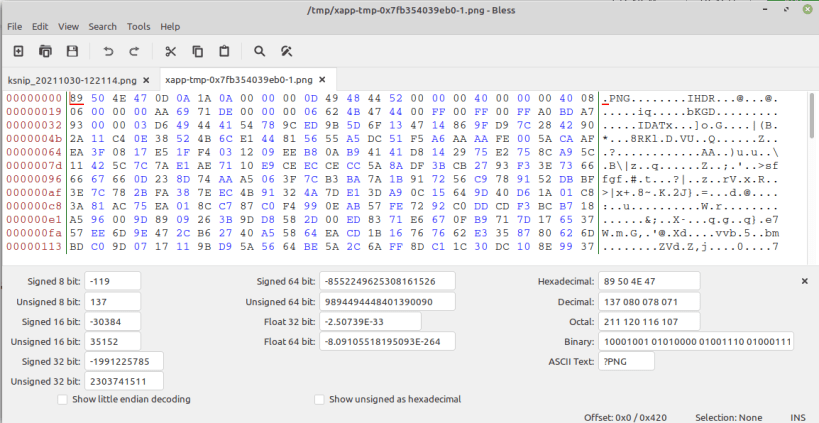
Task: Minimize the Bless window
Action: (x=764, y=9)
